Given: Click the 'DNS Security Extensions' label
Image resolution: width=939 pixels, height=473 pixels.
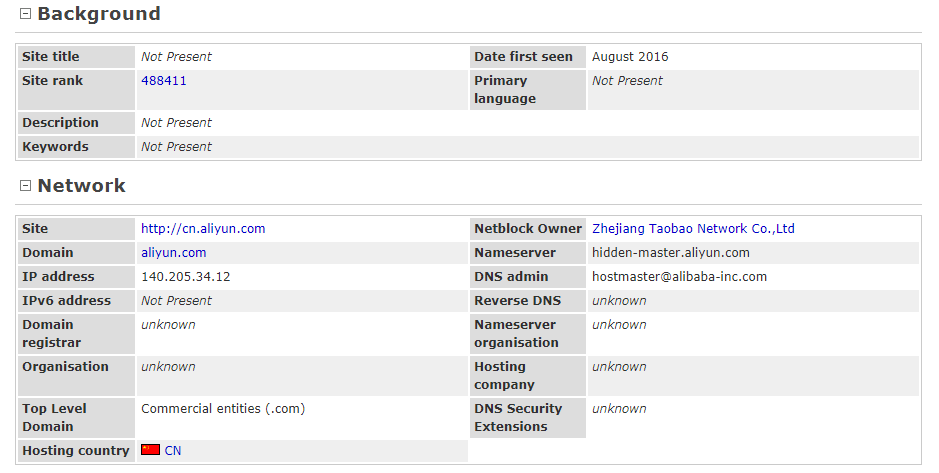Looking at the screenshot, I should tap(518, 417).
